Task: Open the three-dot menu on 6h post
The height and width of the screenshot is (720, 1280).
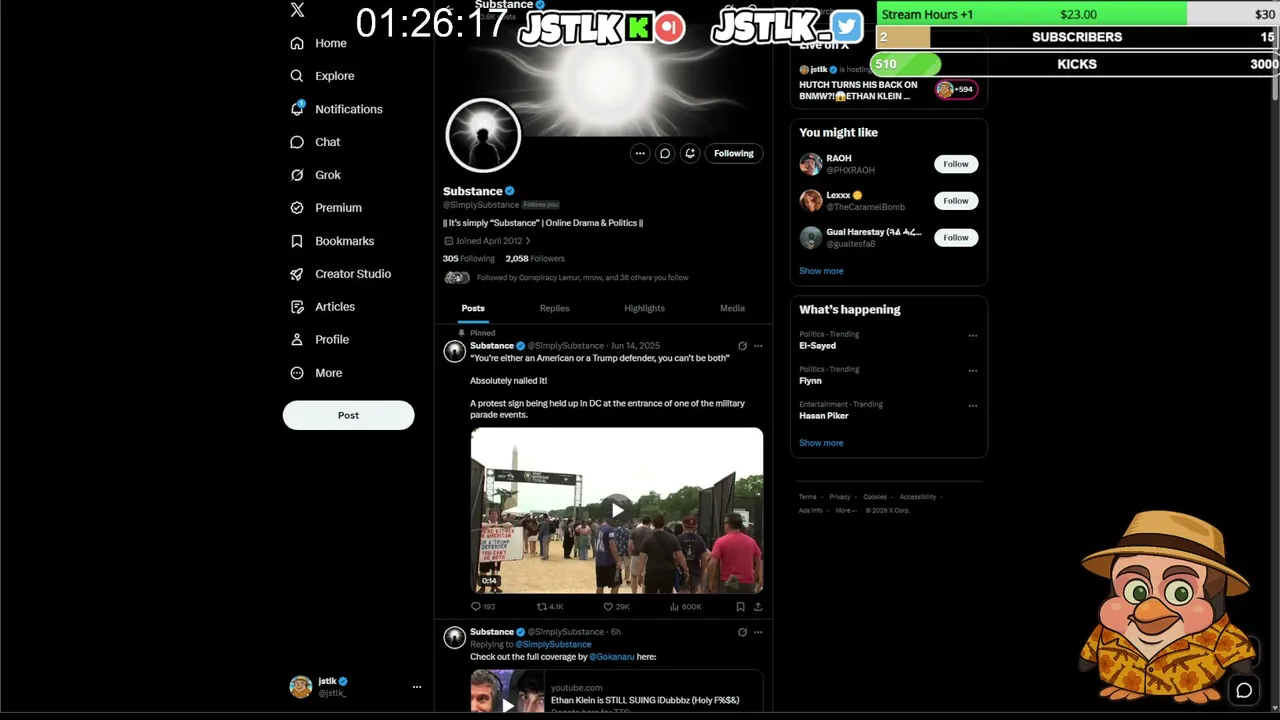Action: (x=758, y=632)
